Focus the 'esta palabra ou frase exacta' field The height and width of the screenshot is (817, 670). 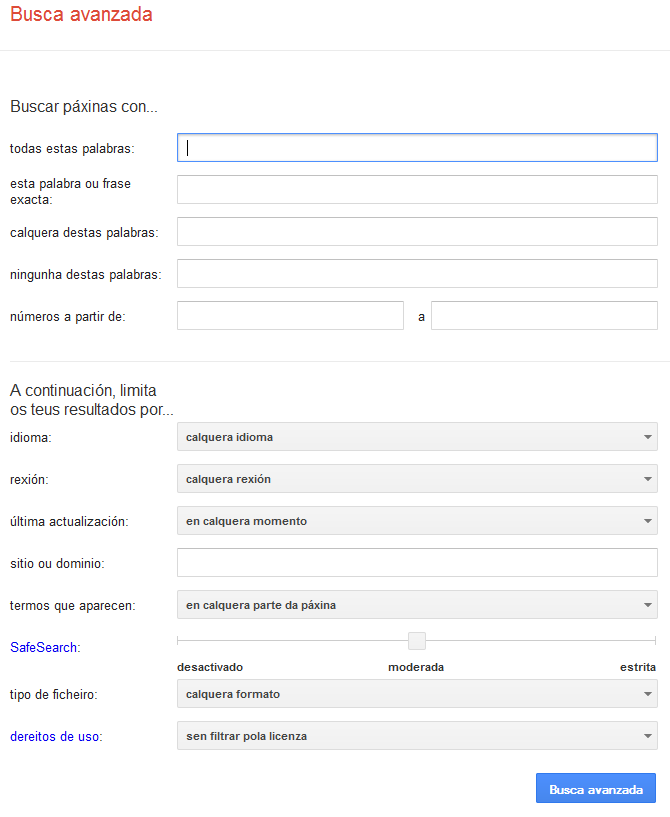pos(417,190)
